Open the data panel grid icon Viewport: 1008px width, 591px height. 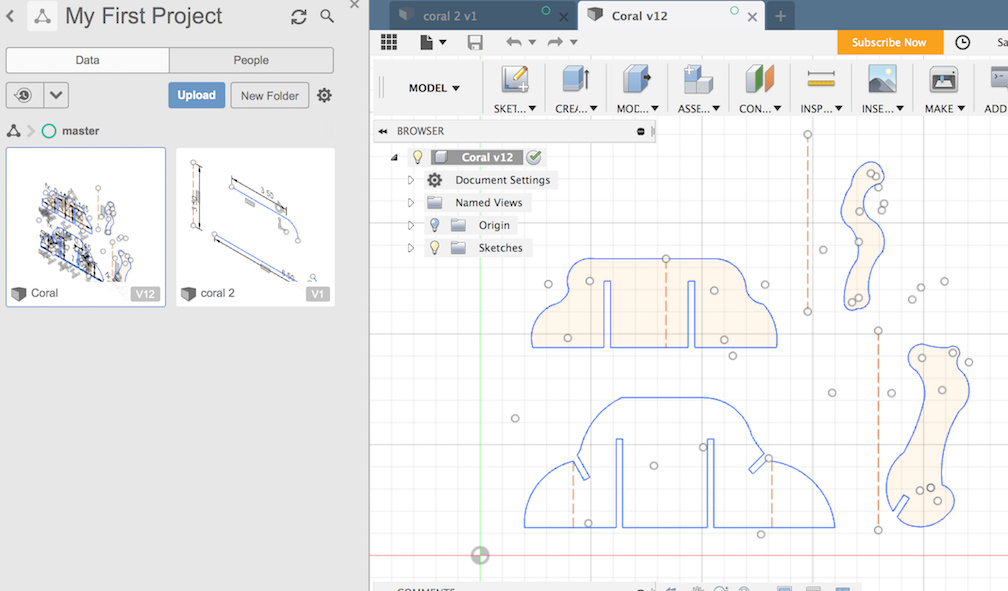[x=389, y=42]
